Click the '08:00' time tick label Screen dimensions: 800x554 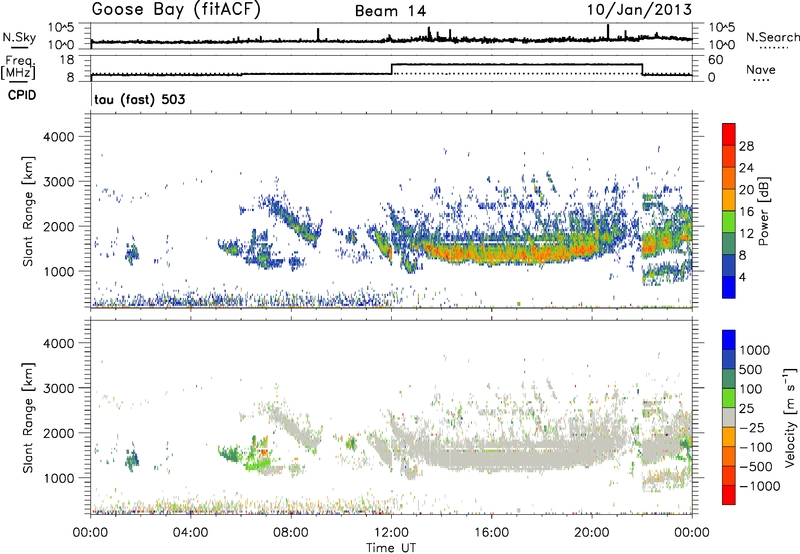click(290, 533)
